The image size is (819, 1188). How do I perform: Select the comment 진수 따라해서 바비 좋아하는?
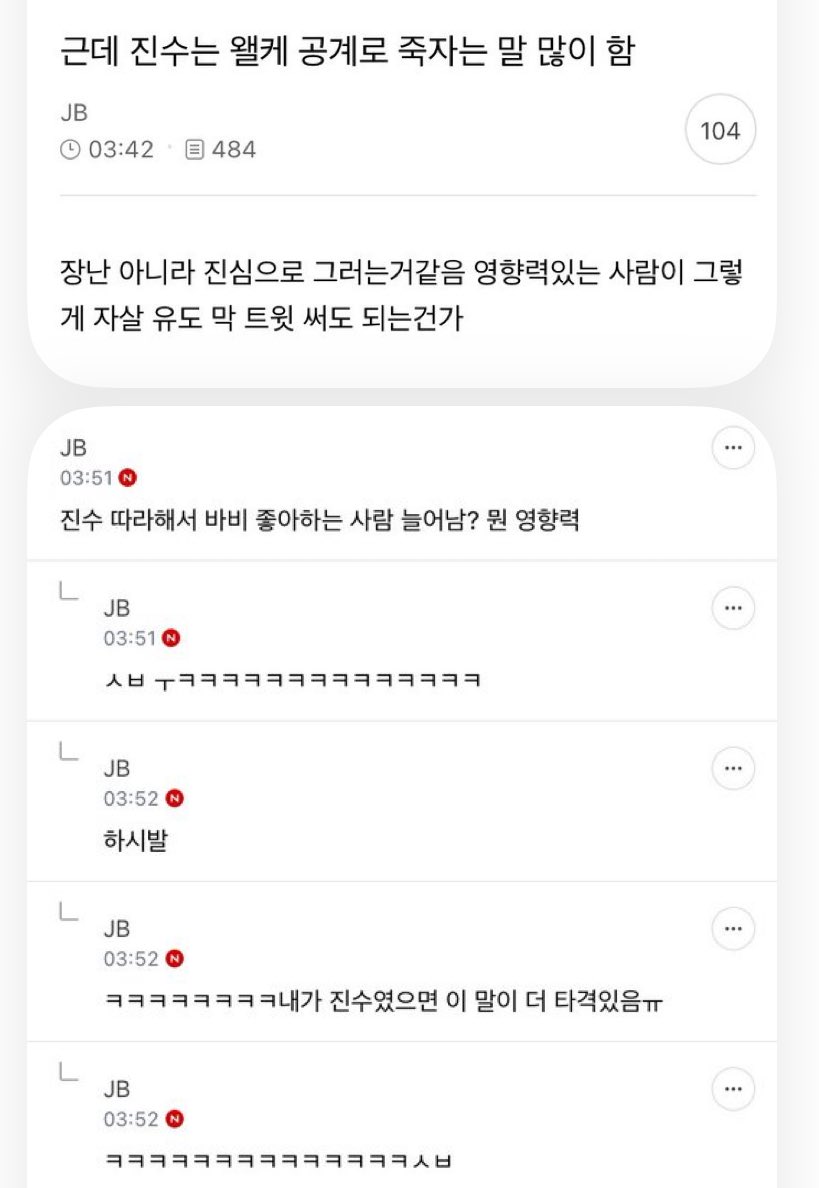coord(319,520)
